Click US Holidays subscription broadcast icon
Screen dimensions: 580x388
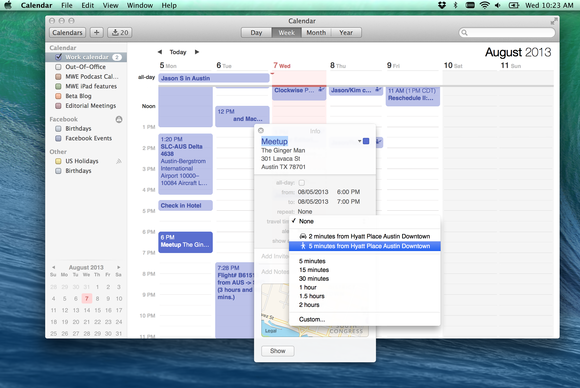(119, 161)
